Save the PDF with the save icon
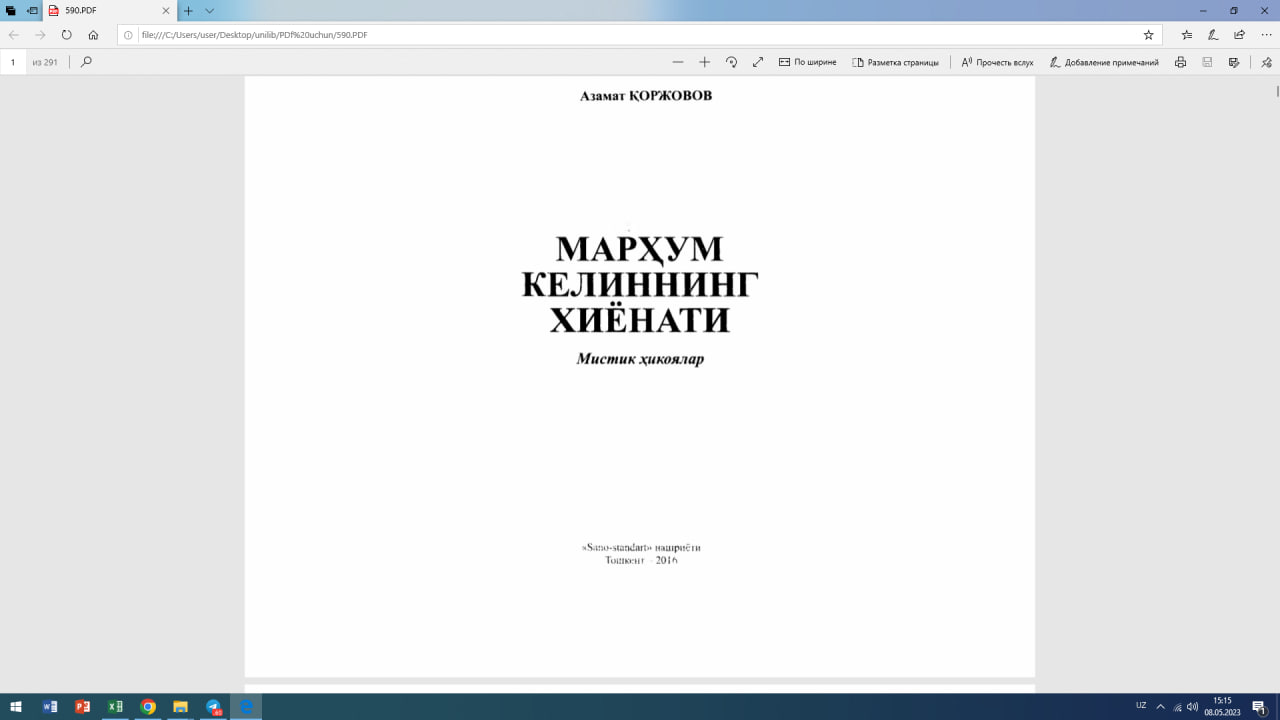The height and width of the screenshot is (720, 1280). click(x=1206, y=62)
